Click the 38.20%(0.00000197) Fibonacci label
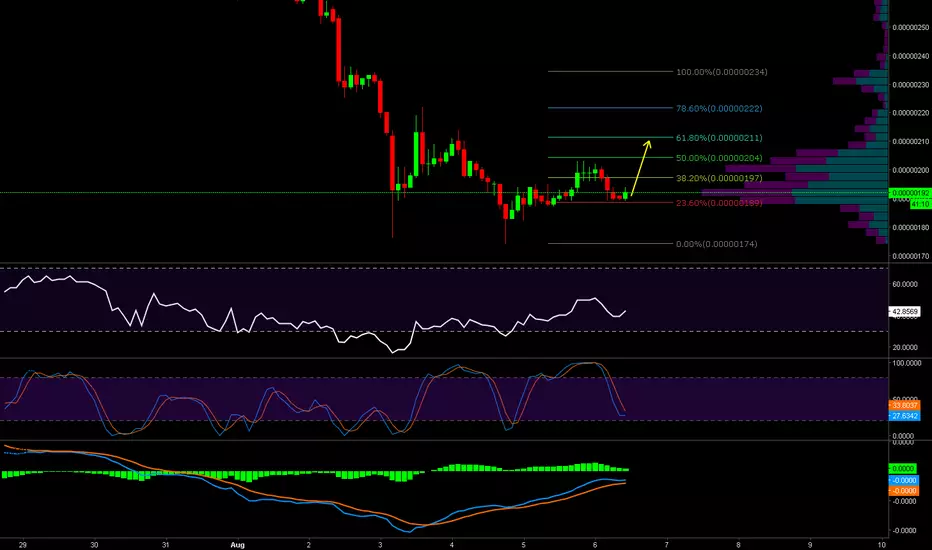 point(719,178)
